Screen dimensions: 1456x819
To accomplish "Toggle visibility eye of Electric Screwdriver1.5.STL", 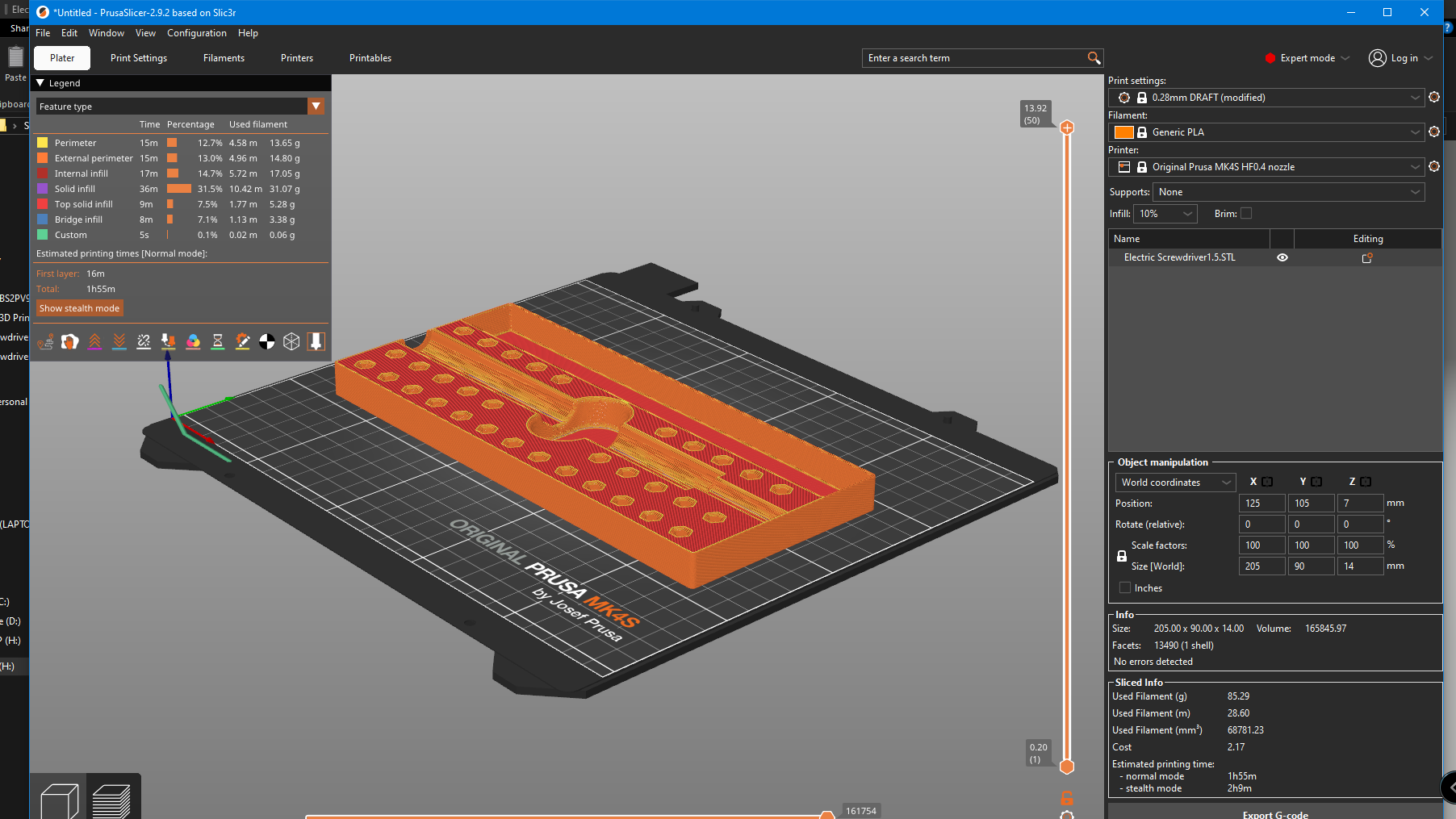I will [x=1282, y=257].
